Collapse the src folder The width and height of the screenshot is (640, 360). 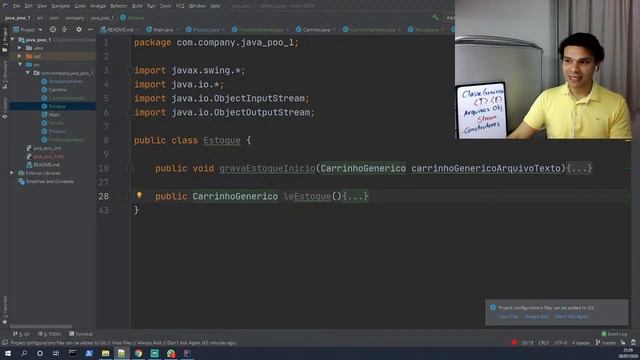pyautogui.click(x=20, y=64)
